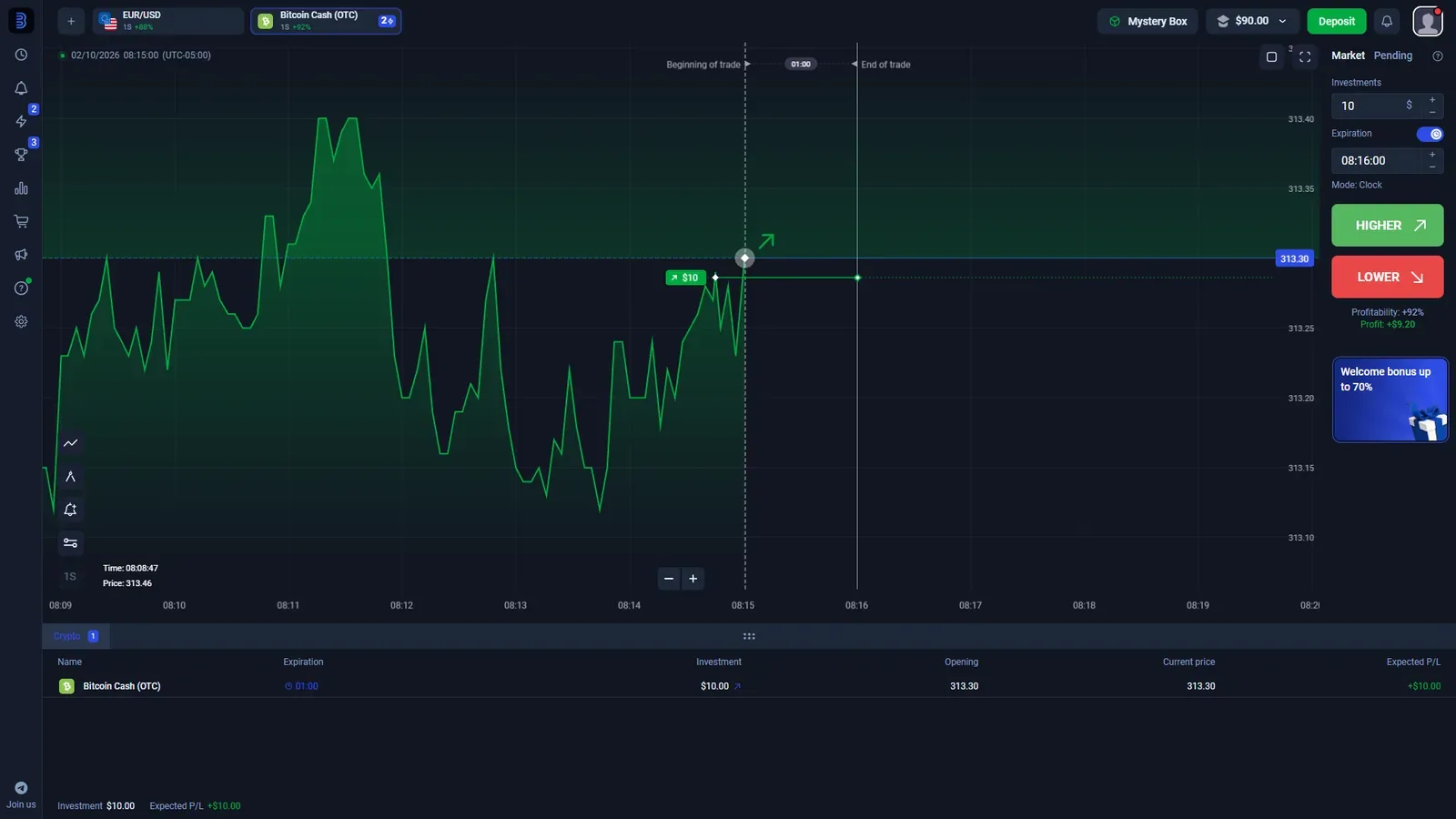1456x819 pixels.
Task: Open the lightning bolt signals icon
Action: 21,121
